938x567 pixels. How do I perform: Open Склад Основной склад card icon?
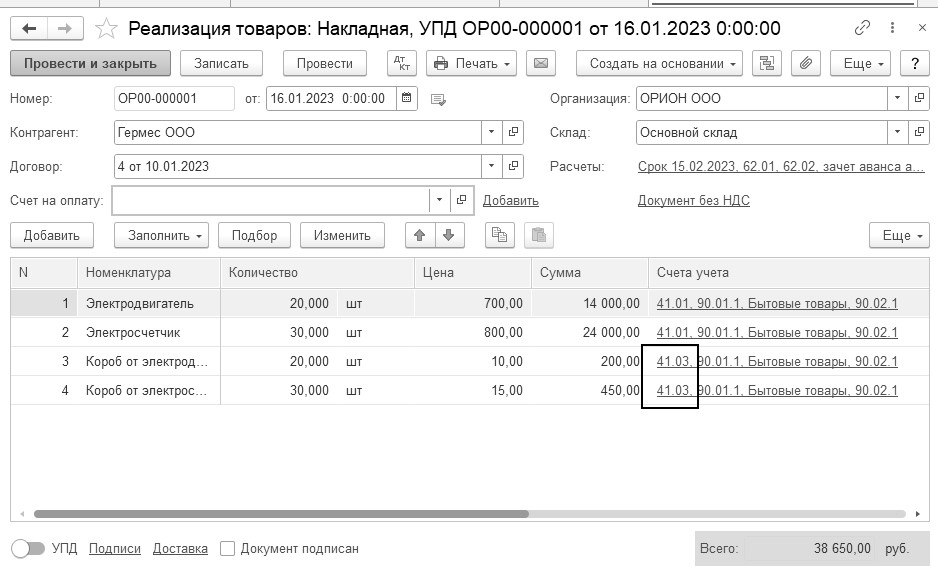[919, 132]
